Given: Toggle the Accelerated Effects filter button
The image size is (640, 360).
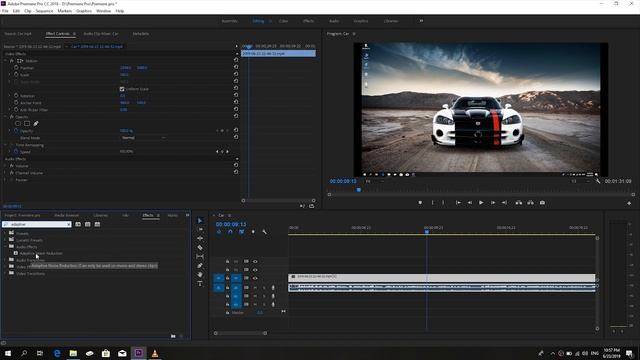Looking at the screenshot, I should point(78,224).
